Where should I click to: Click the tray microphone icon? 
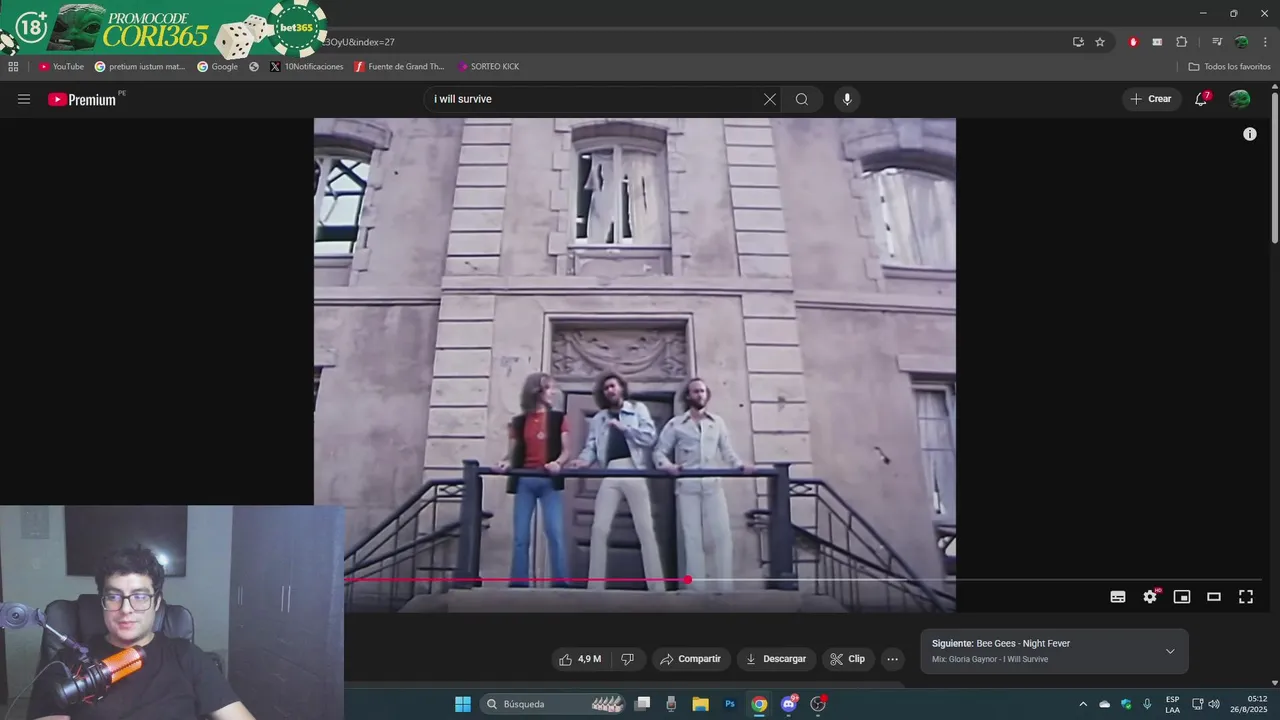tap(1147, 704)
